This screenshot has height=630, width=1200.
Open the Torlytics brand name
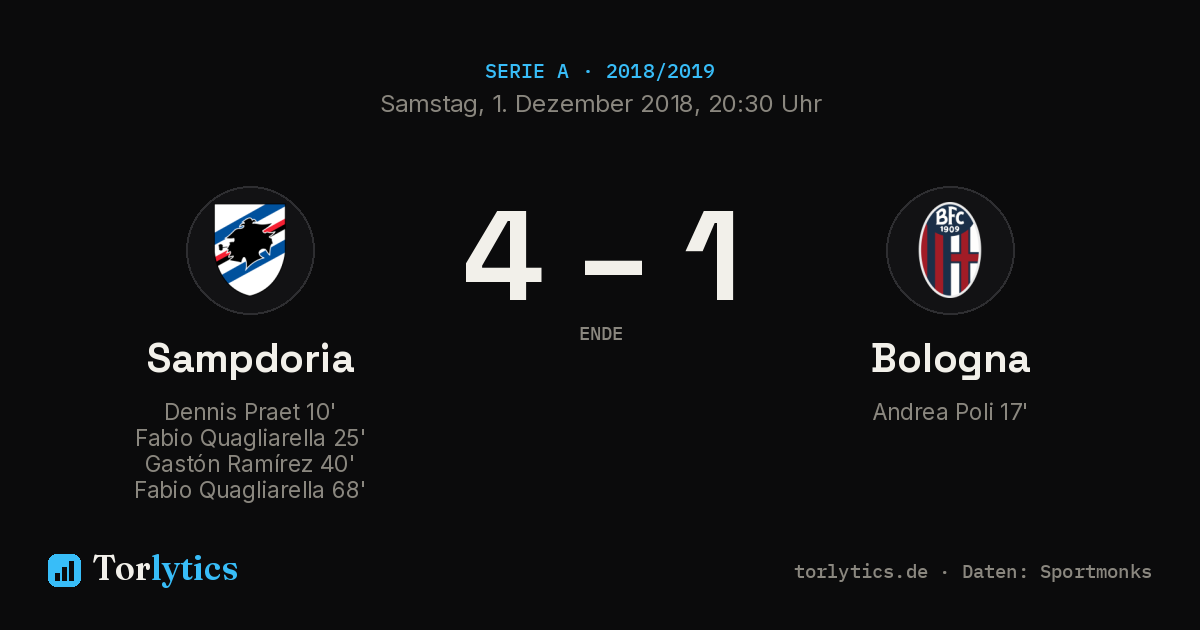click(x=165, y=569)
